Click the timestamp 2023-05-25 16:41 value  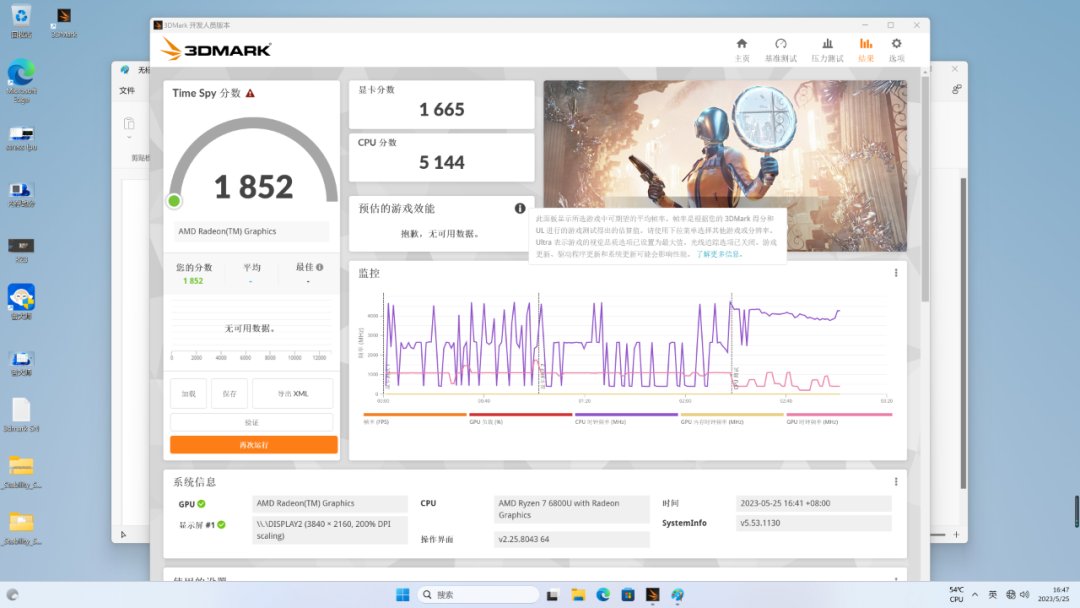813,503
